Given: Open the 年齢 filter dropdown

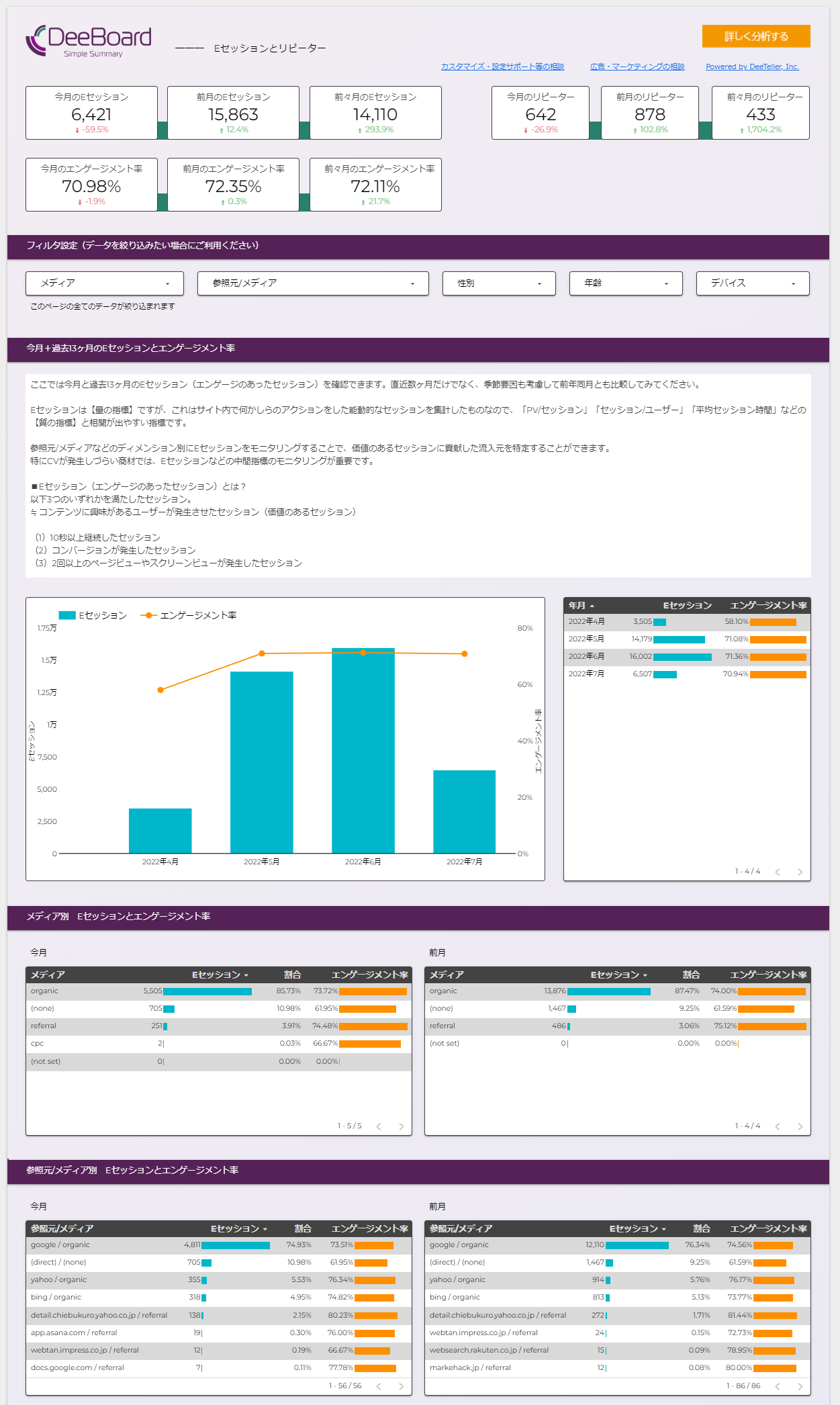Looking at the screenshot, I should click(x=625, y=283).
